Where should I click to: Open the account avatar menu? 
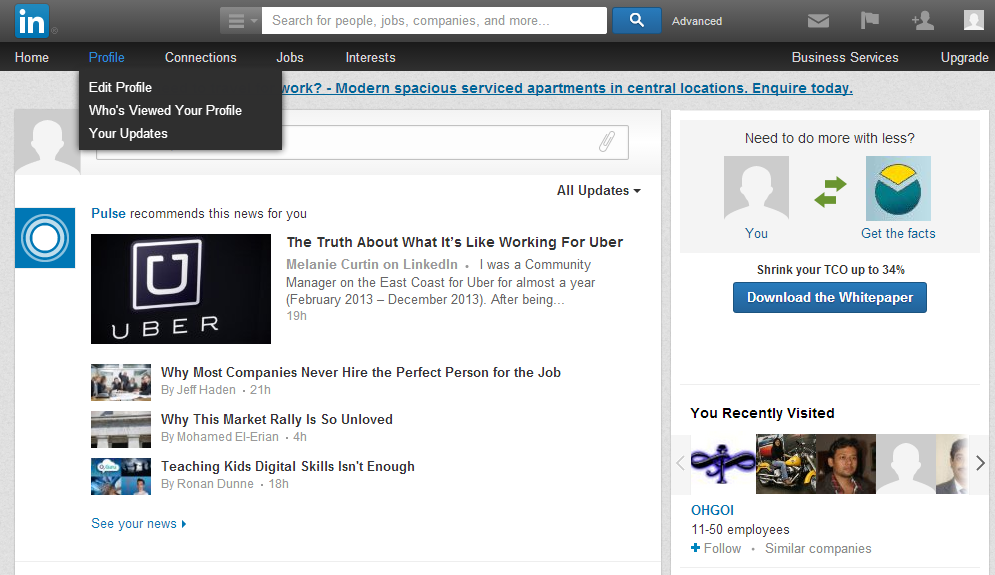point(974,20)
